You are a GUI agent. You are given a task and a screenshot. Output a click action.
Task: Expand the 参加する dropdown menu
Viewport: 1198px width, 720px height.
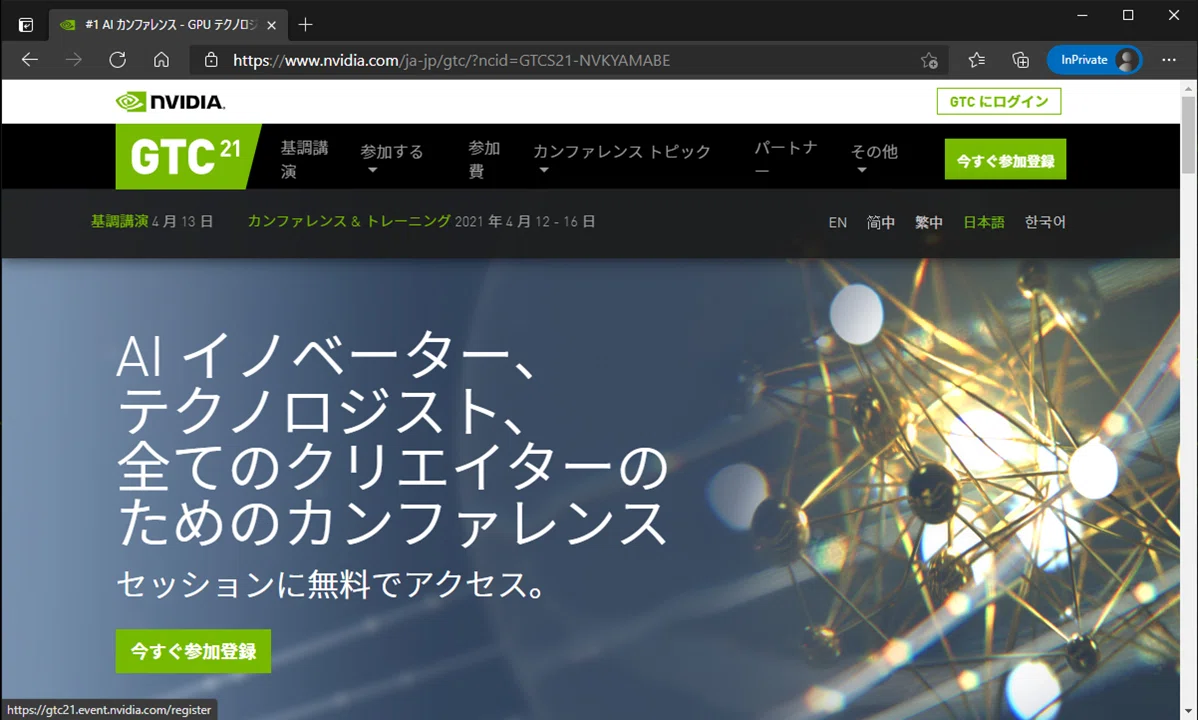pos(391,158)
